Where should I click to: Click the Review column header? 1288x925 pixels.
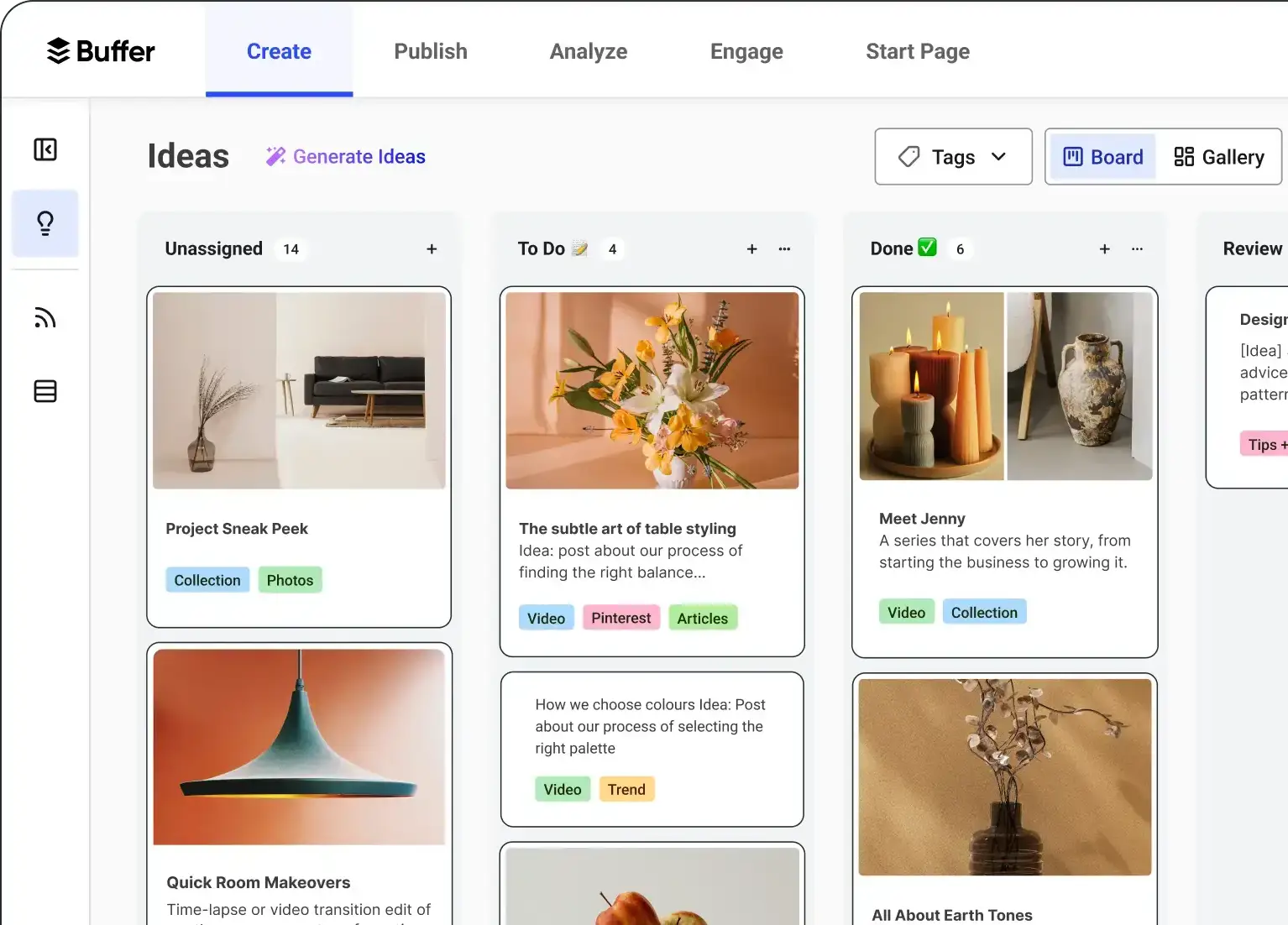[x=1253, y=248]
